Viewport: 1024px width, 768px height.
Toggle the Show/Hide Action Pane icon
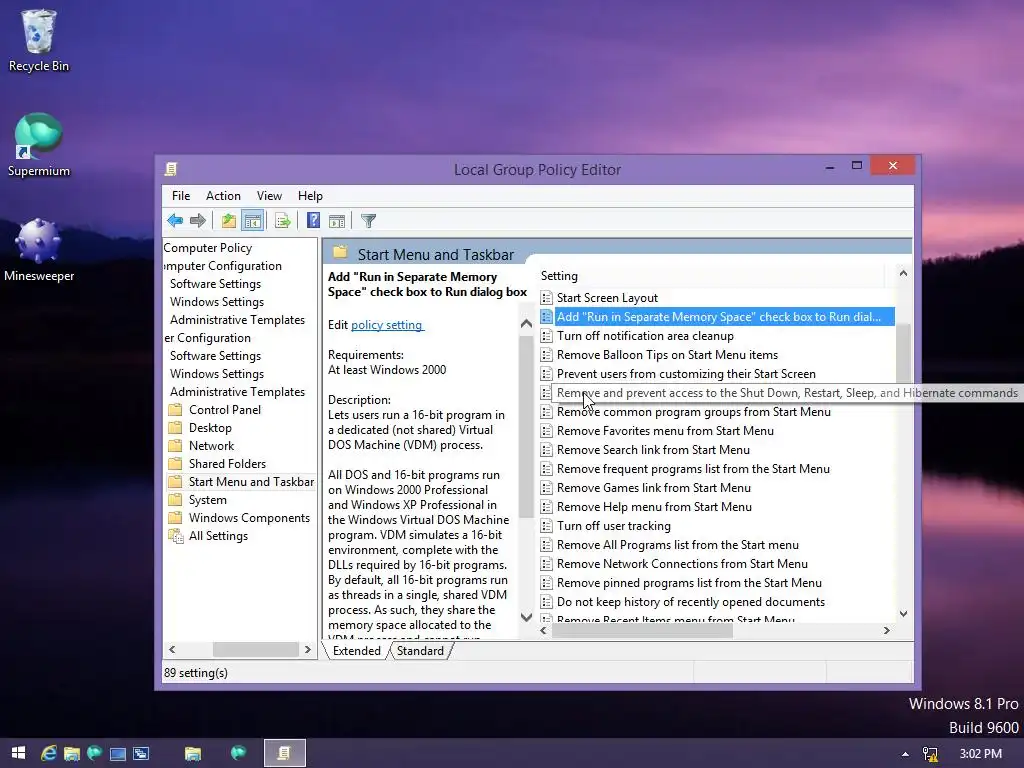point(337,221)
